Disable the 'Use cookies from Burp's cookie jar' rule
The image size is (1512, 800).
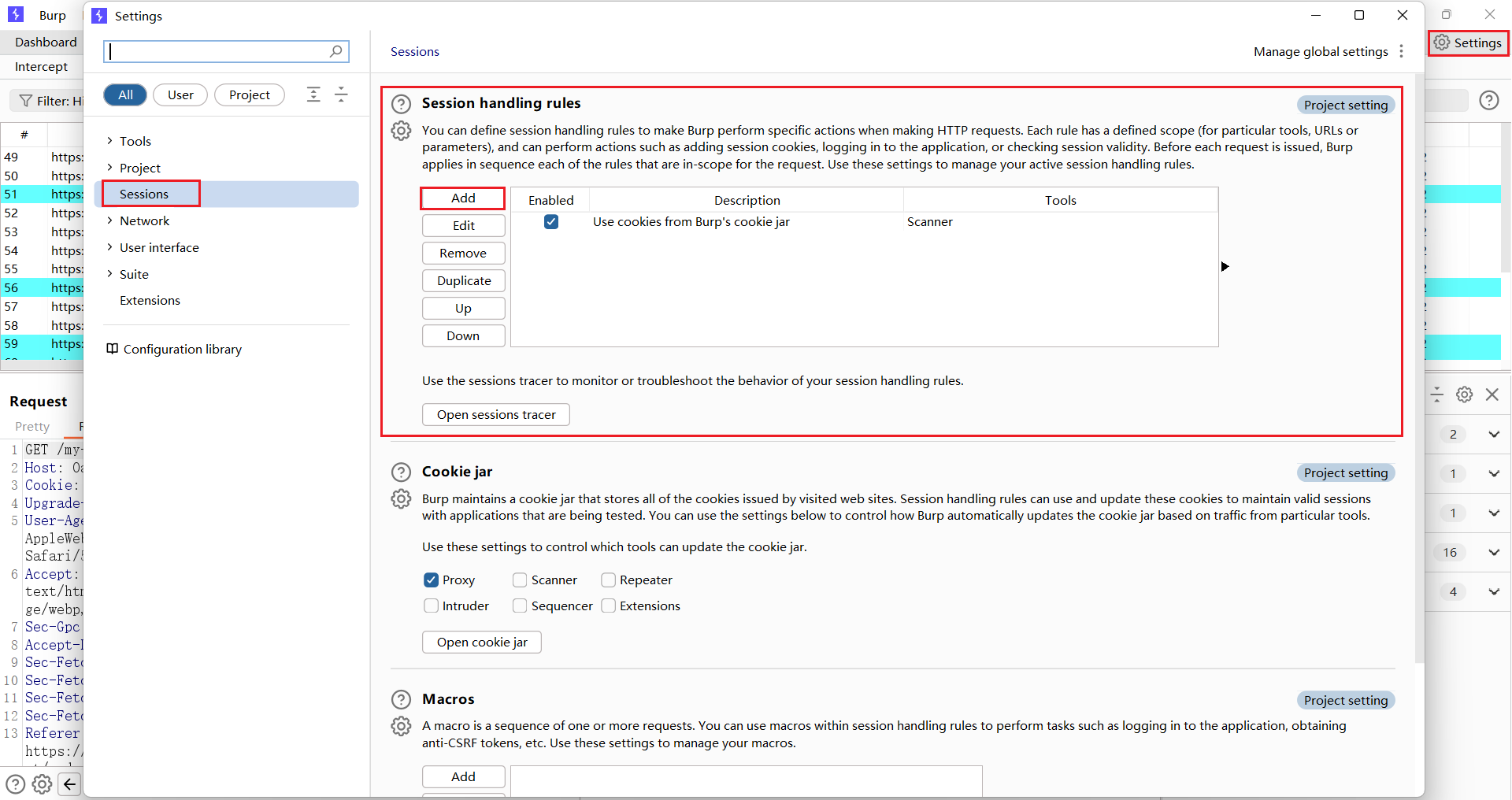(551, 222)
